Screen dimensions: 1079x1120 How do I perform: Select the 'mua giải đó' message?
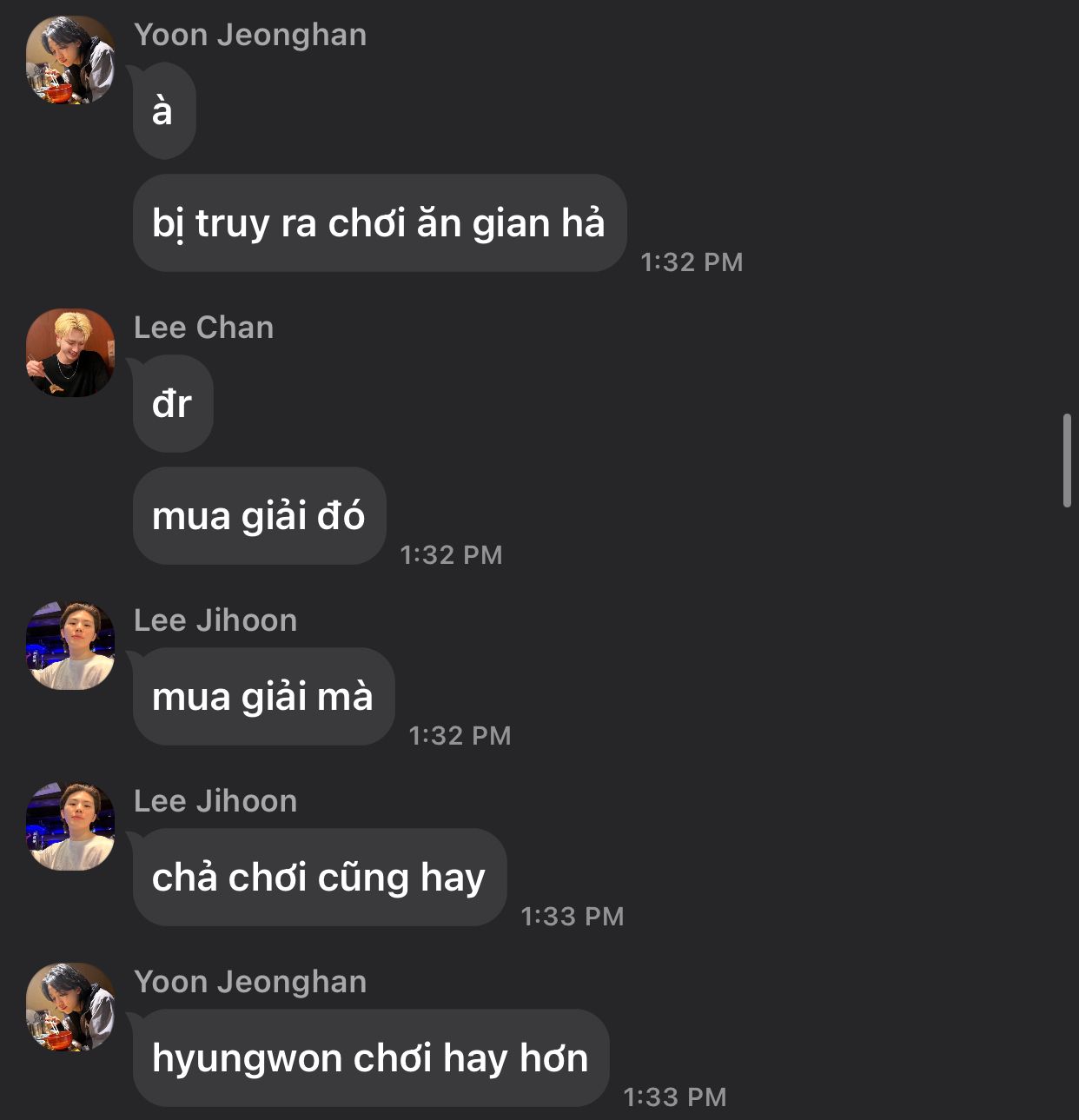[x=260, y=516]
